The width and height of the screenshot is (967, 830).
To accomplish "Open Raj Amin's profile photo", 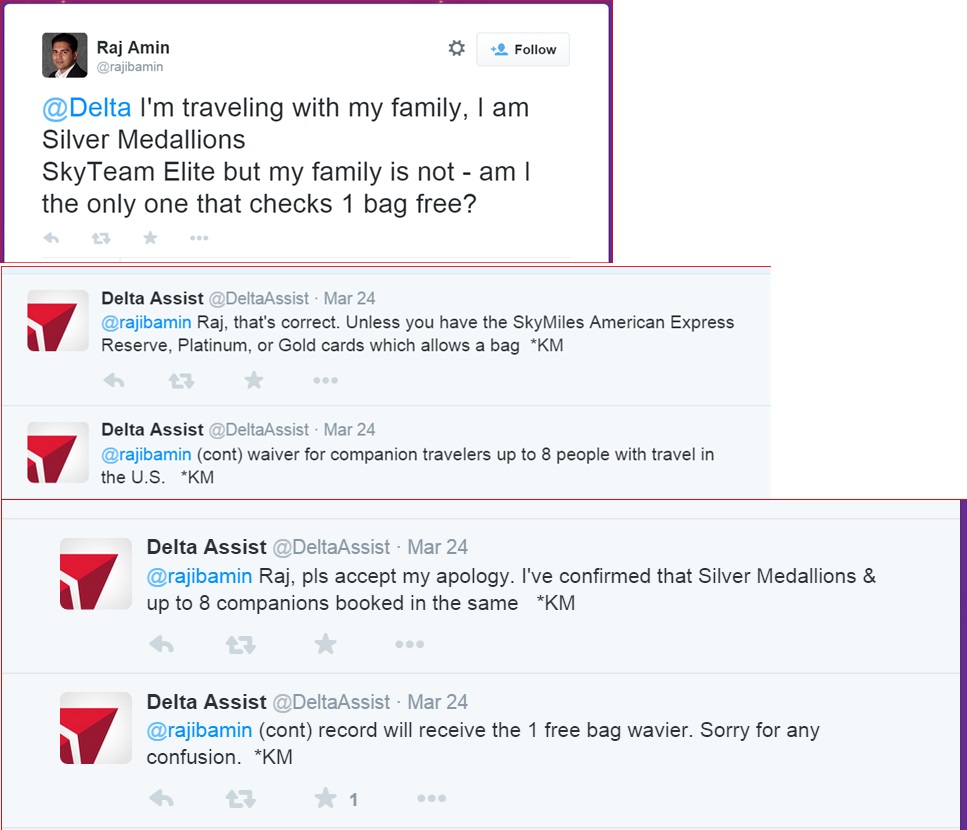I will click(64, 55).
